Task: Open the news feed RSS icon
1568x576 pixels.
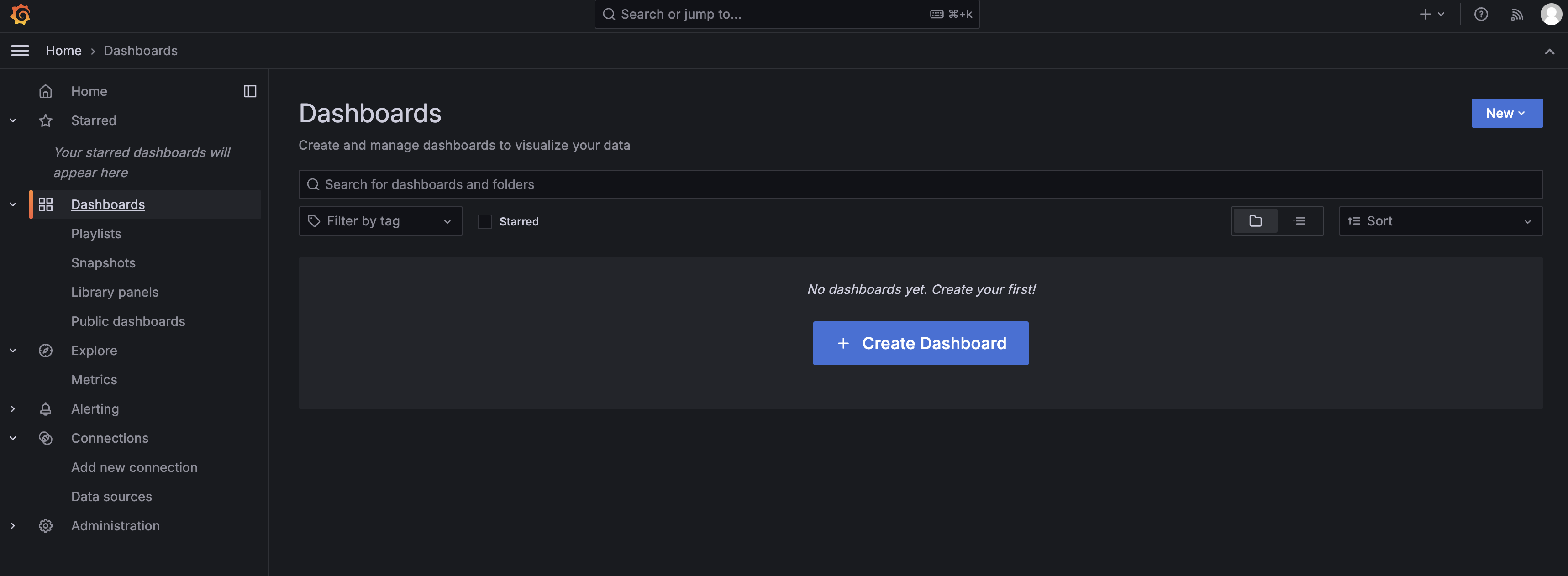Action: pos(1516,14)
